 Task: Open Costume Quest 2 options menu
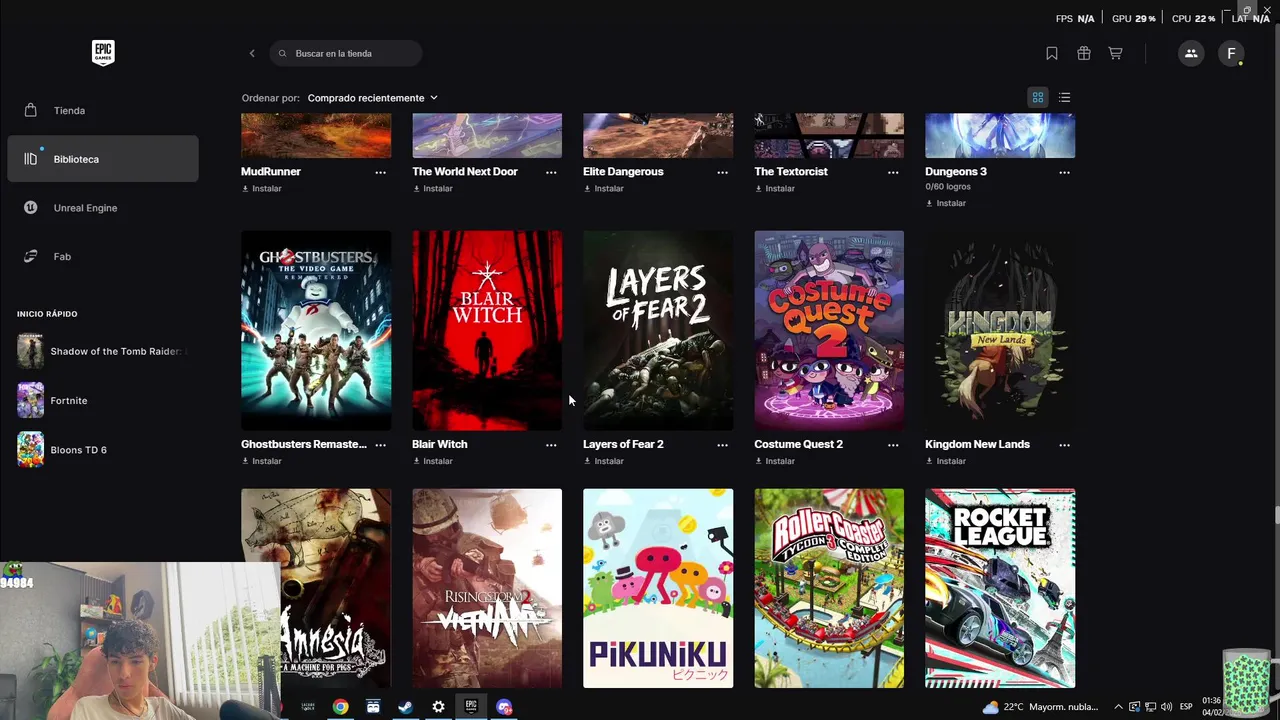(893, 445)
